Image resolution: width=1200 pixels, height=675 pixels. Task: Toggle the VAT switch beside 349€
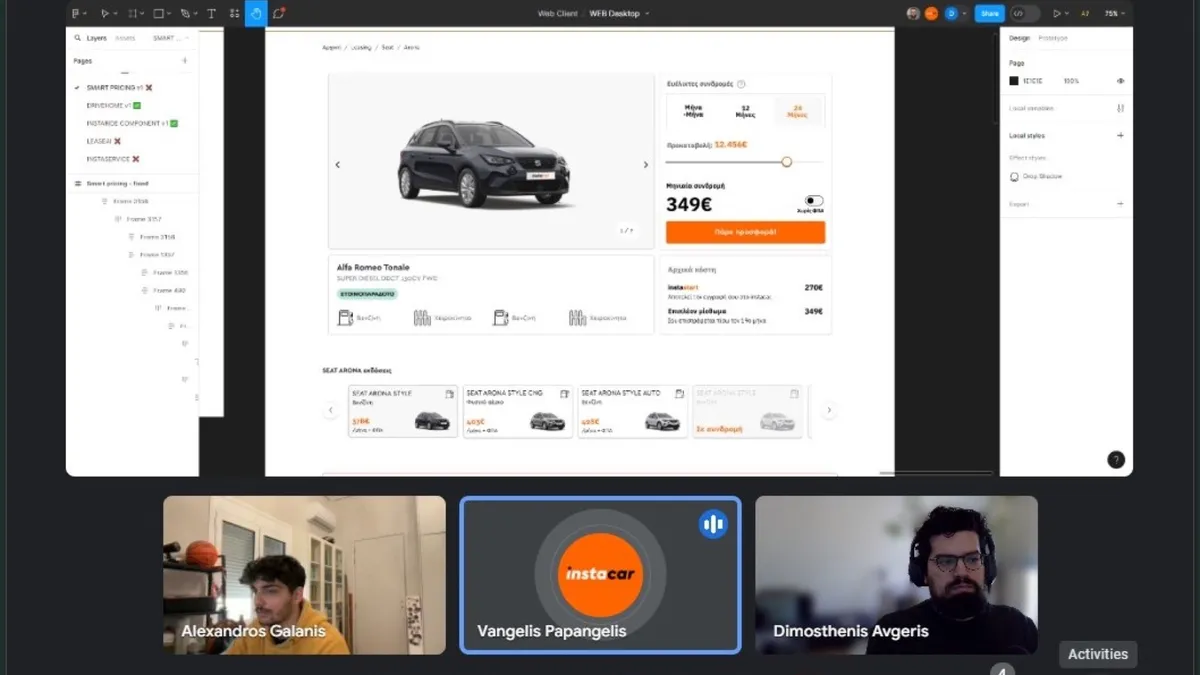[x=814, y=201]
